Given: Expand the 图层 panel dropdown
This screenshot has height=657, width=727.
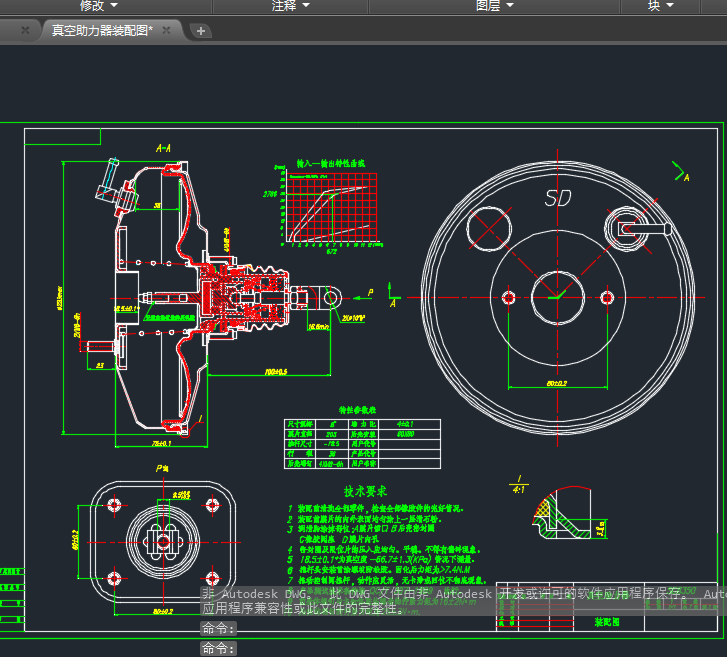Looking at the screenshot, I should (495, 5).
